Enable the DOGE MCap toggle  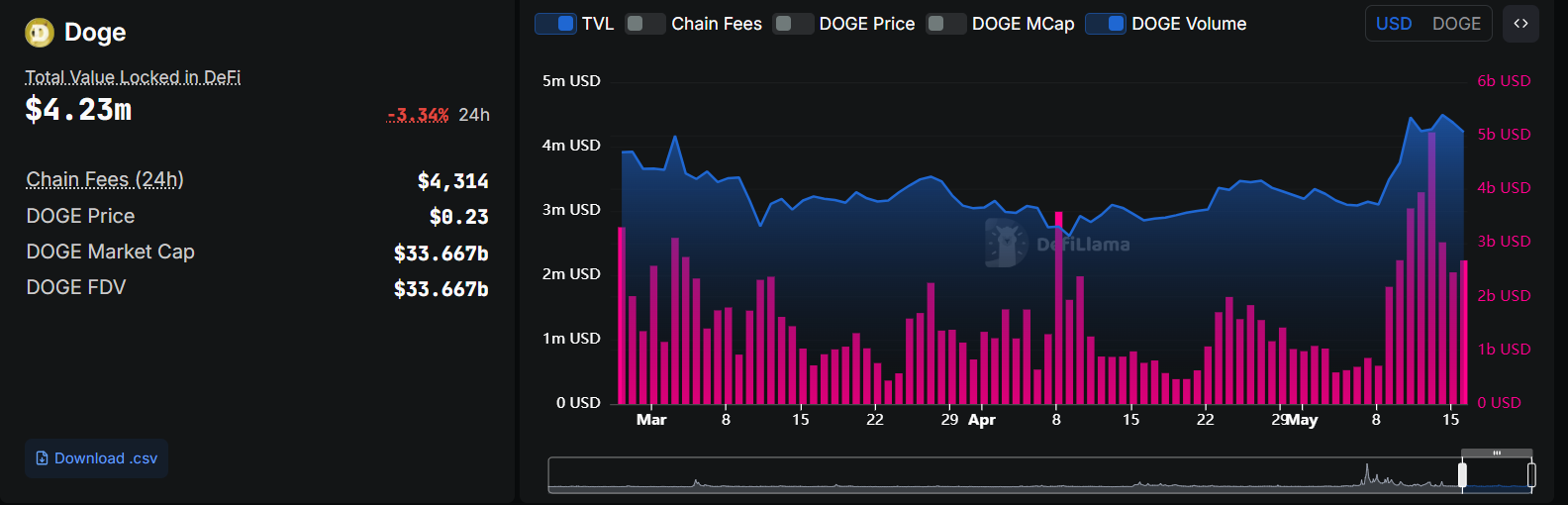(946, 24)
